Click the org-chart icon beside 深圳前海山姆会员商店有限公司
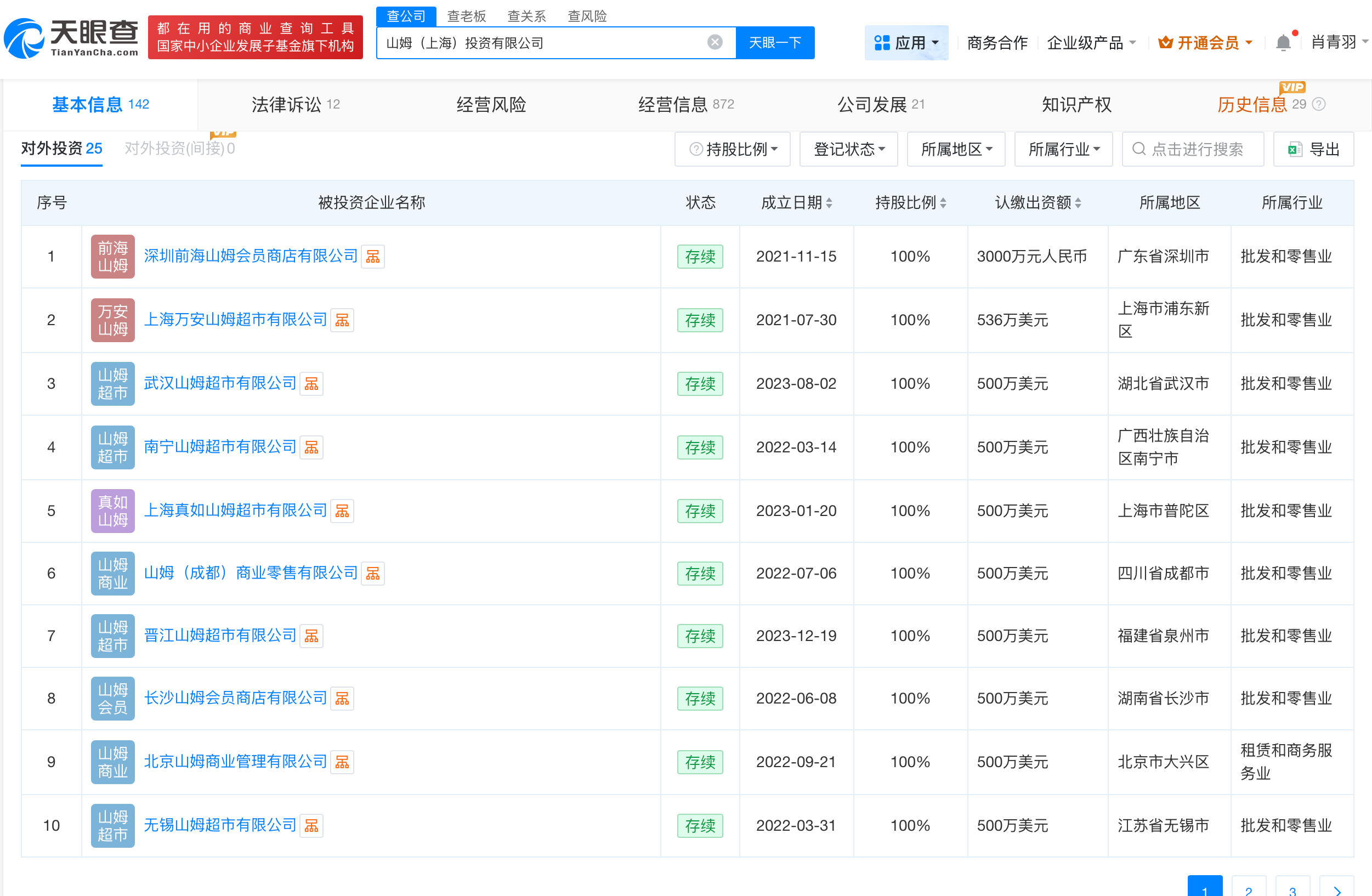The image size is (1372, 896). point(372,256)
